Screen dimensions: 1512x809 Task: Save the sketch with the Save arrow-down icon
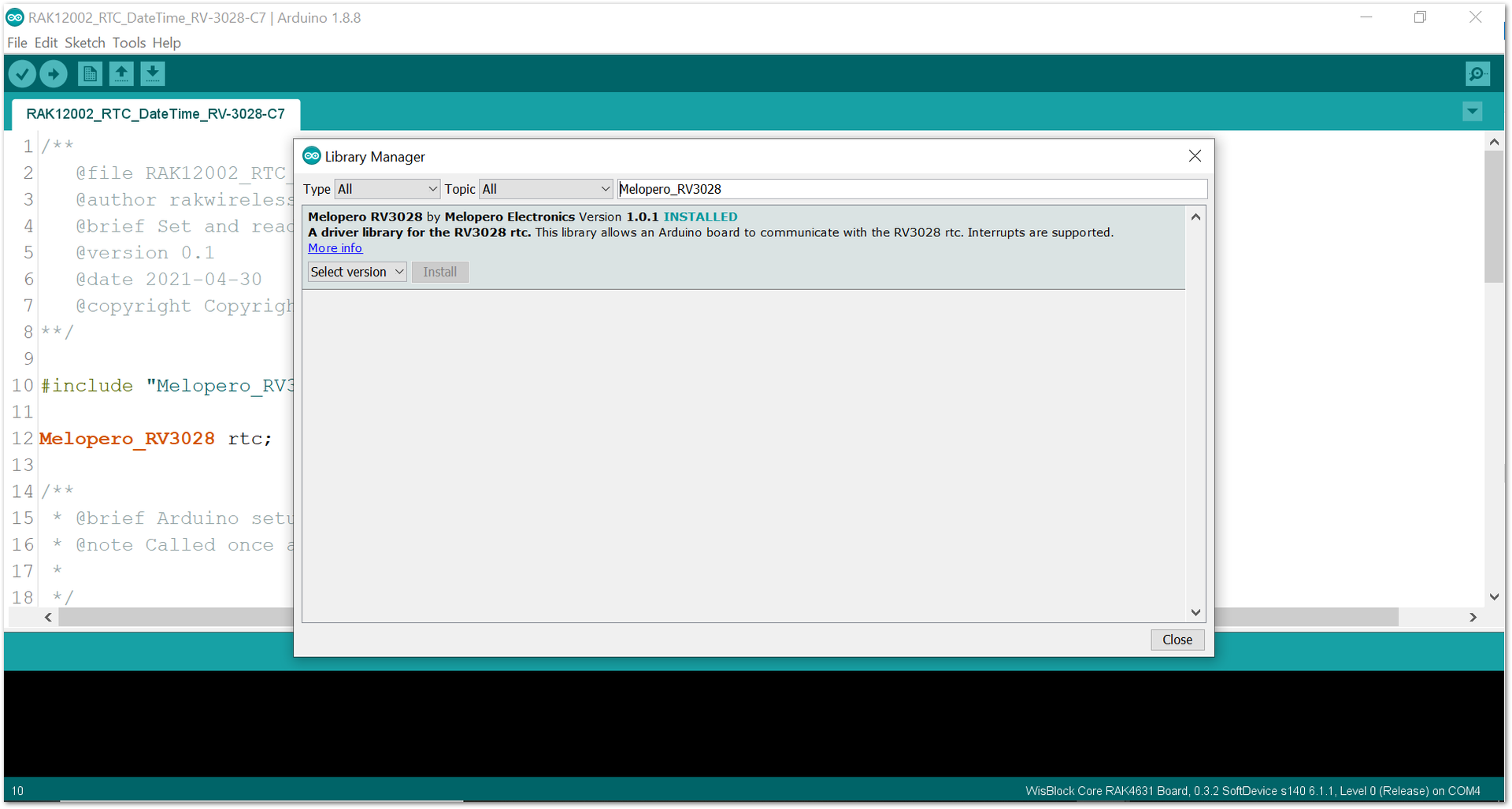click(x=153, y=74)
